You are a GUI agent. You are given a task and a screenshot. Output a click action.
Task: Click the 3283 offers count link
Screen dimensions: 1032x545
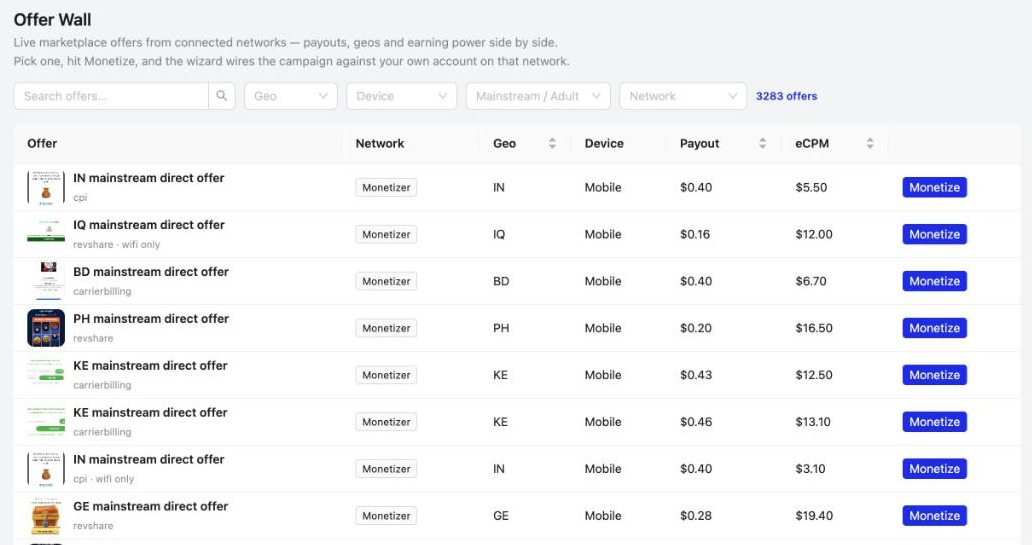pos(787,96)
